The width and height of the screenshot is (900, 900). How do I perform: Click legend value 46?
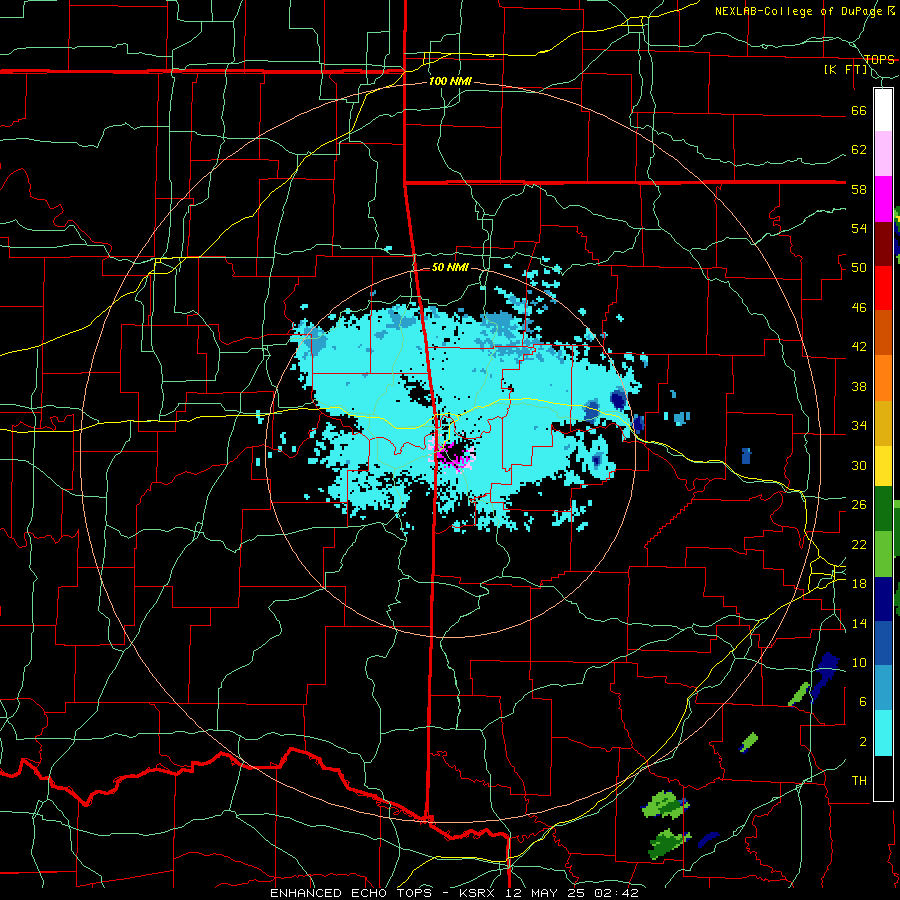[x=859, y=308]
